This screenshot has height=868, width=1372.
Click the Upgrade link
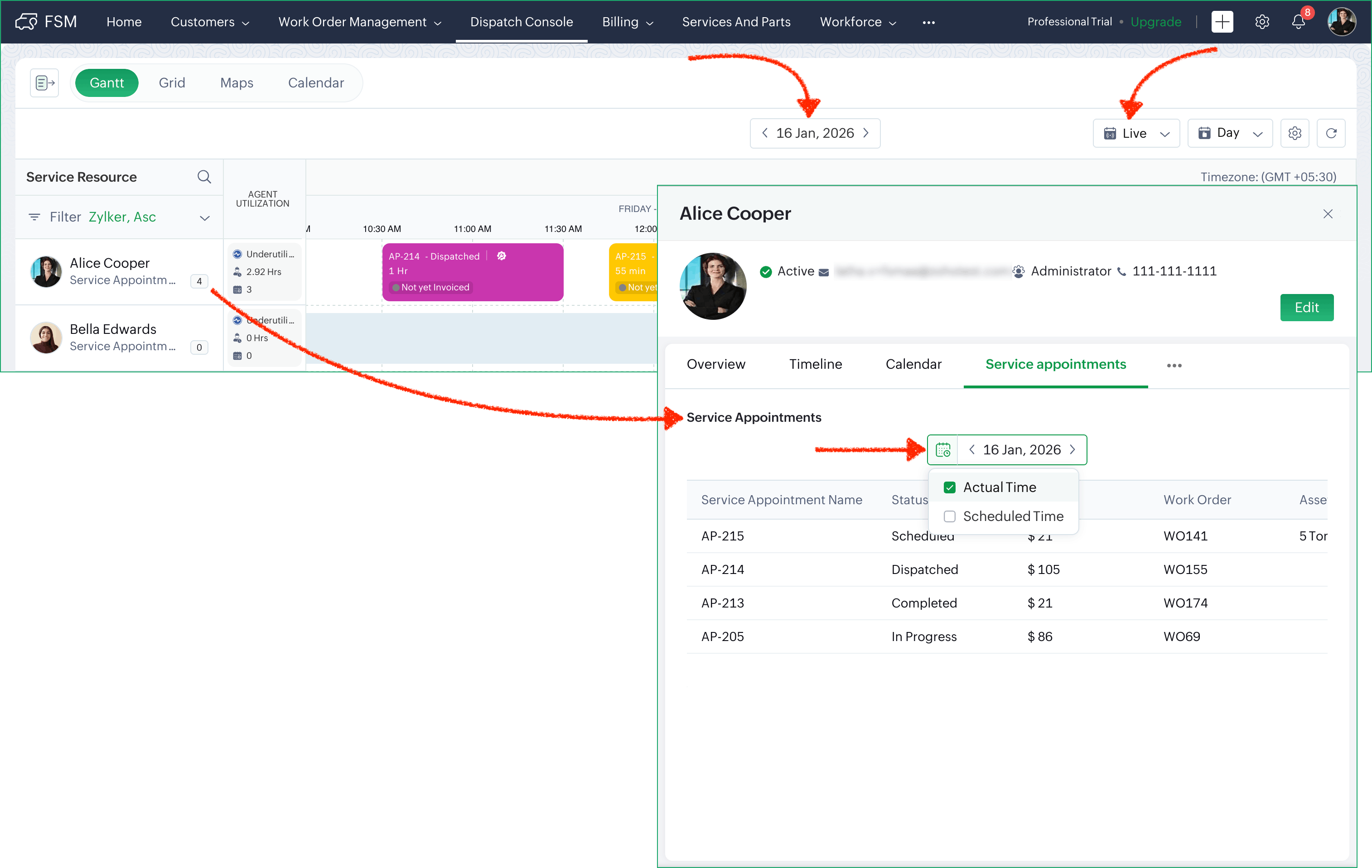pyautogui.click(x=1155, y=22)
